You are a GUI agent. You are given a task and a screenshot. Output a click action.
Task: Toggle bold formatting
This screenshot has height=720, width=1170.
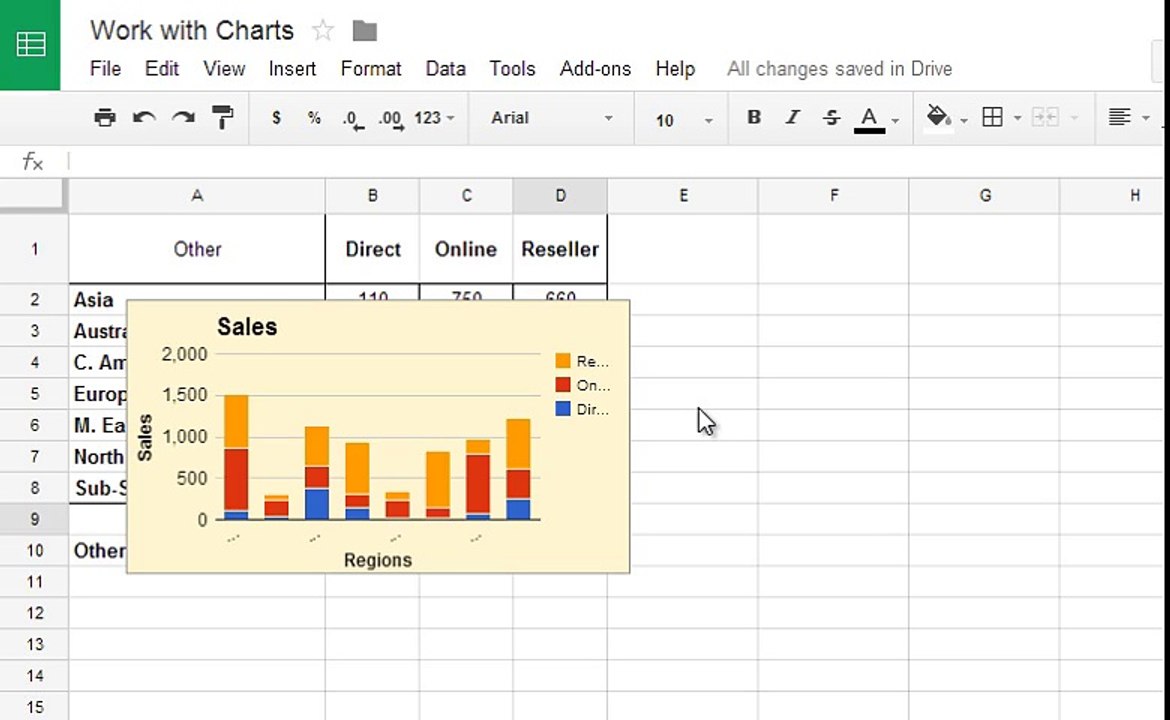(754, 117)
